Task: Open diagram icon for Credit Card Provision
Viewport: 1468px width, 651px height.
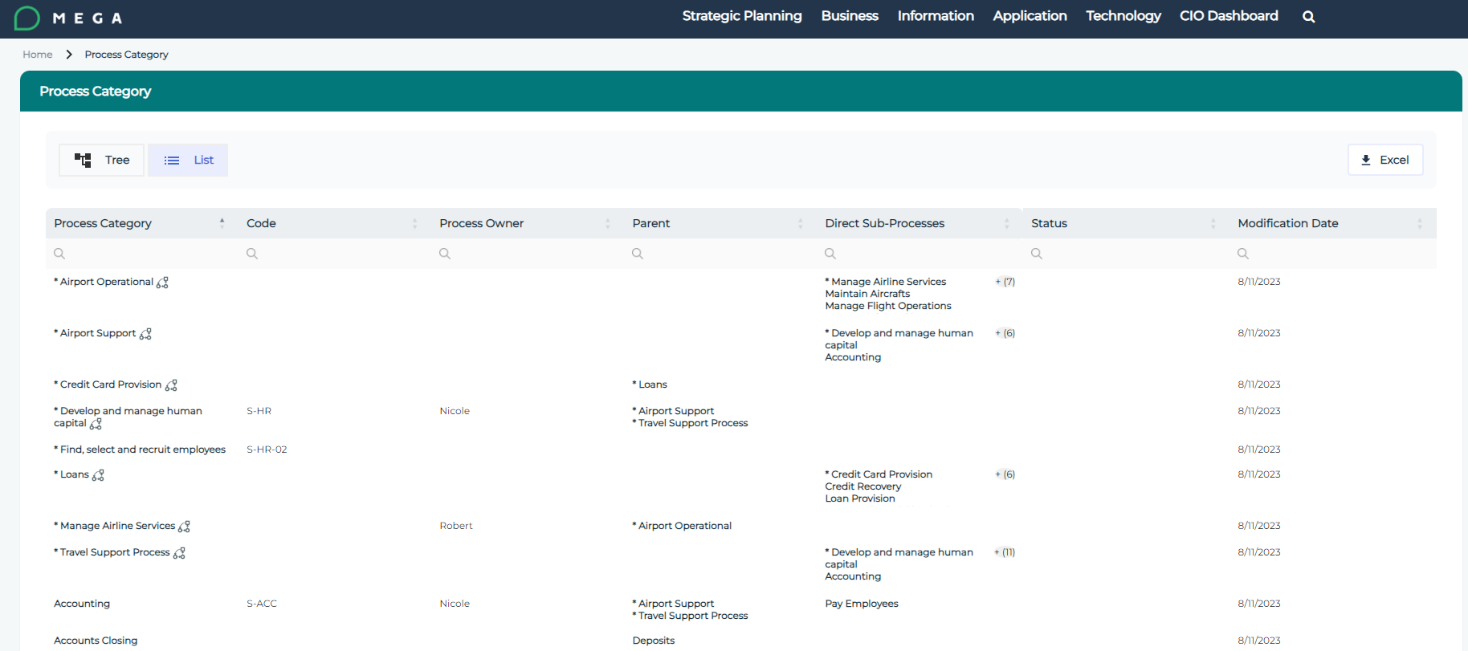Action: point(171,385)
